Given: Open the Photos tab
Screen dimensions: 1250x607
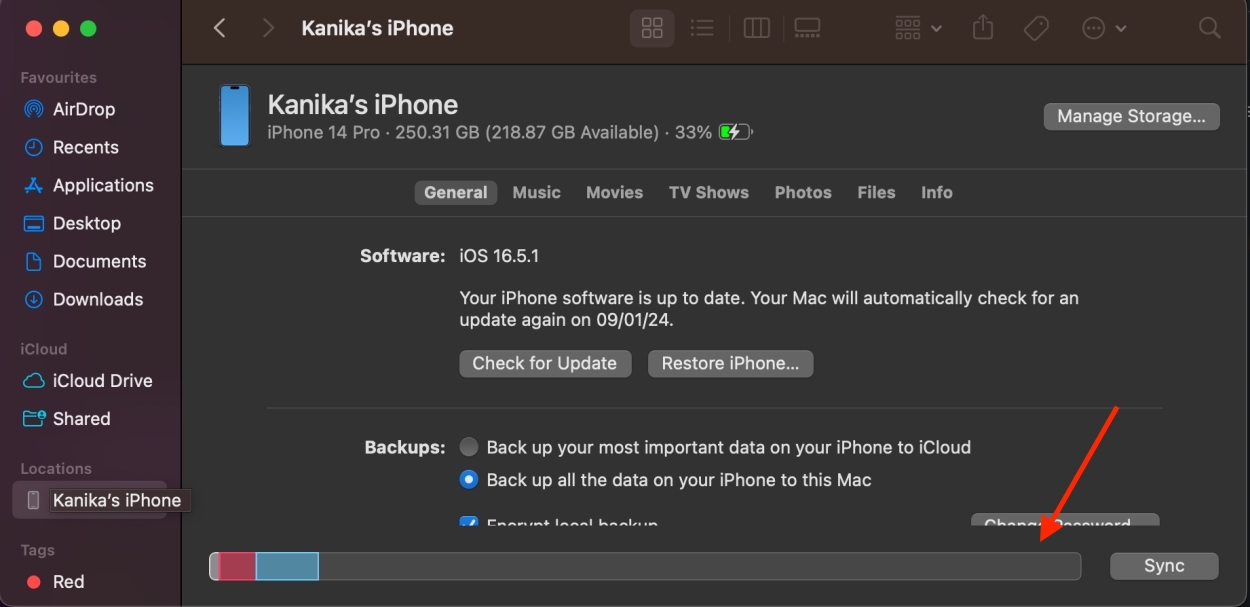Looking at the screenshot, I should pos(802,192).
